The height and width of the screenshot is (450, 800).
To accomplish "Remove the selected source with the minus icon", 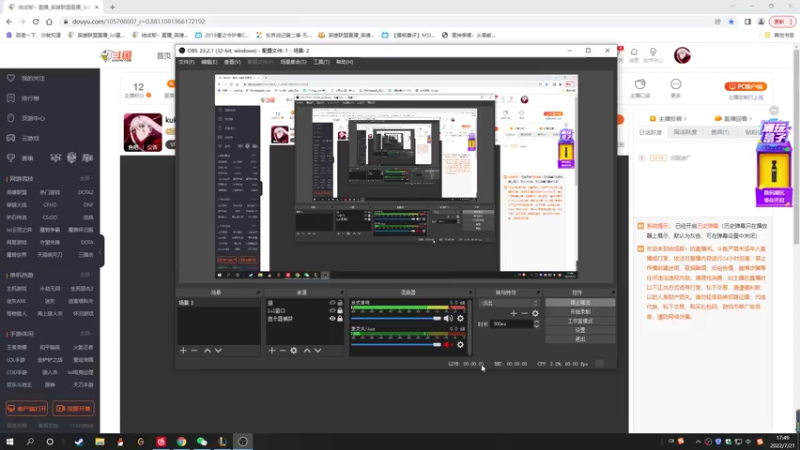I will coord(283,351).
